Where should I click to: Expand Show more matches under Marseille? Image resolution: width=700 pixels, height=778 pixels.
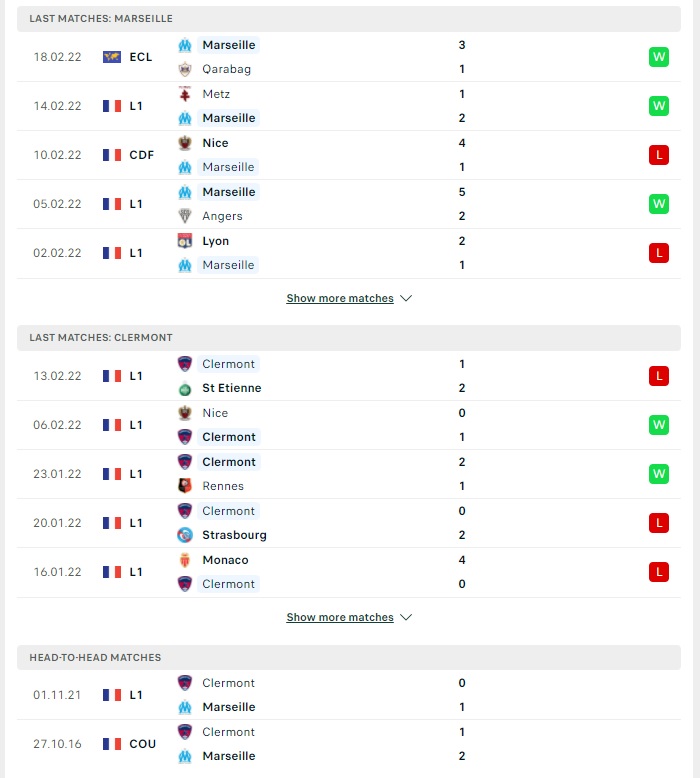click(340, 298)
